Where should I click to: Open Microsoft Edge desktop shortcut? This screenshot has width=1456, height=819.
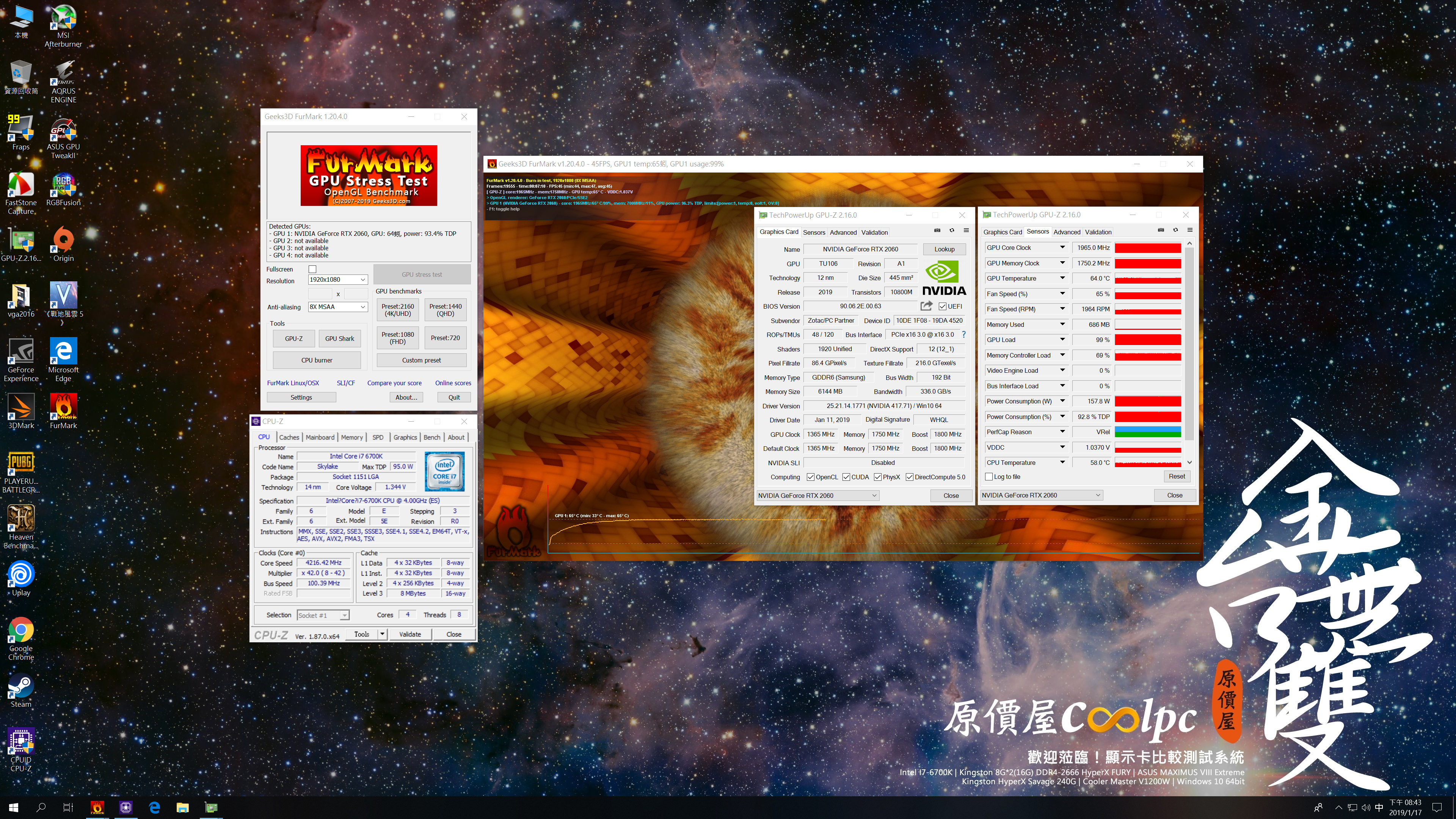[x=63, y=361]
